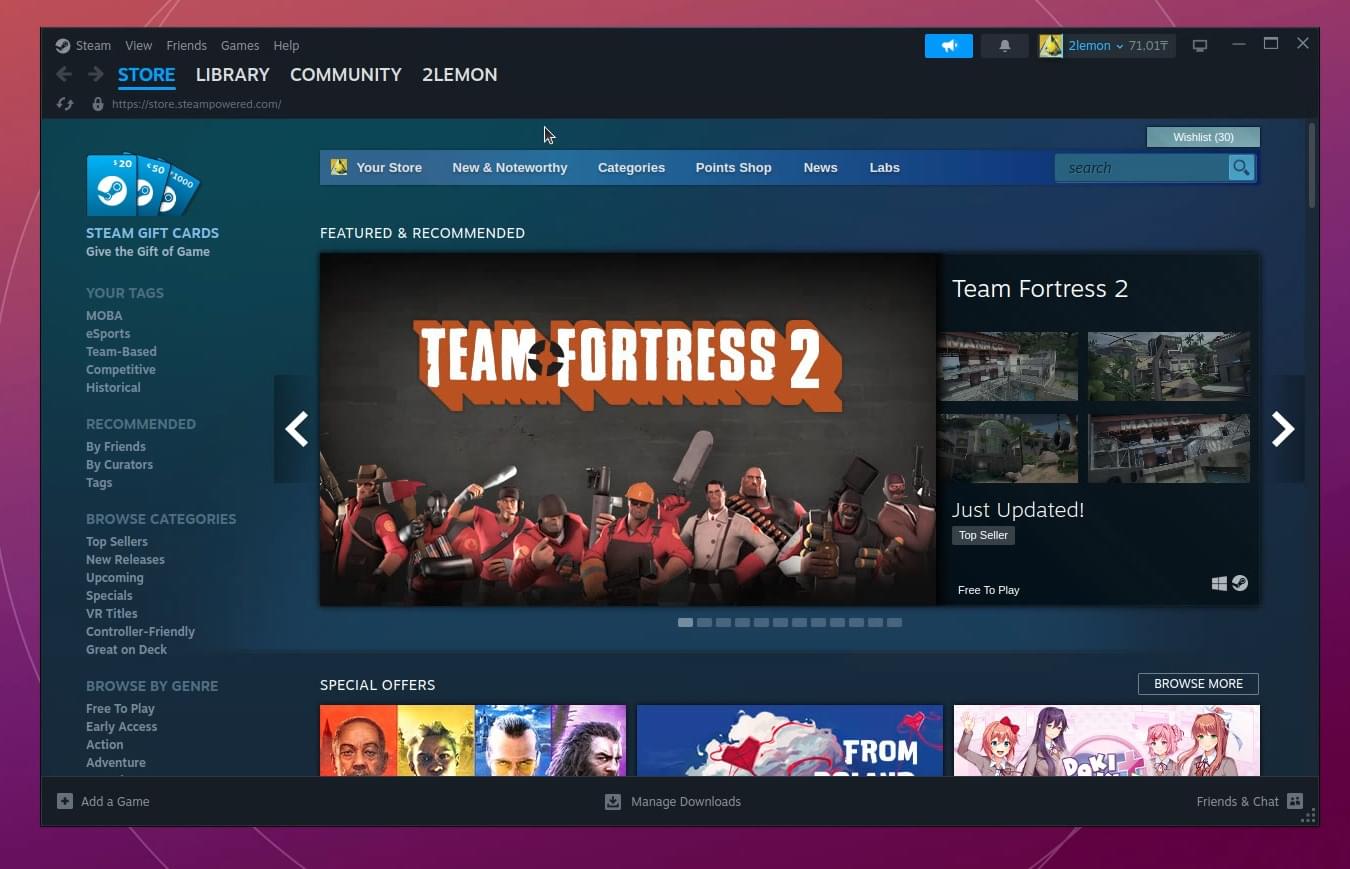Image resolution: width=1350 pixels, height=869 pixels.
Task: Open recommendations By Curators
Action: 119,464
